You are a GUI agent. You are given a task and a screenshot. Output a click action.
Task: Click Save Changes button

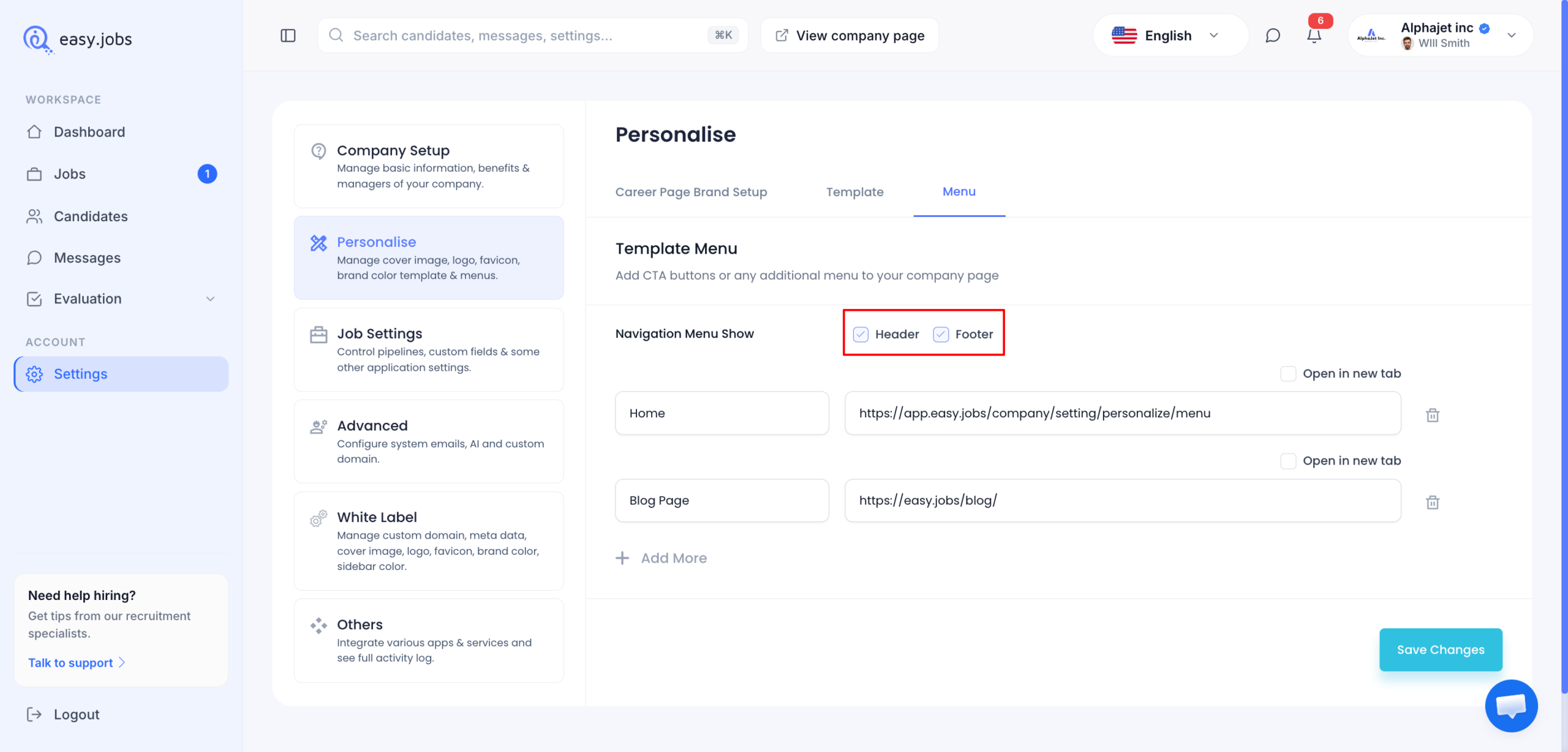1441,650
